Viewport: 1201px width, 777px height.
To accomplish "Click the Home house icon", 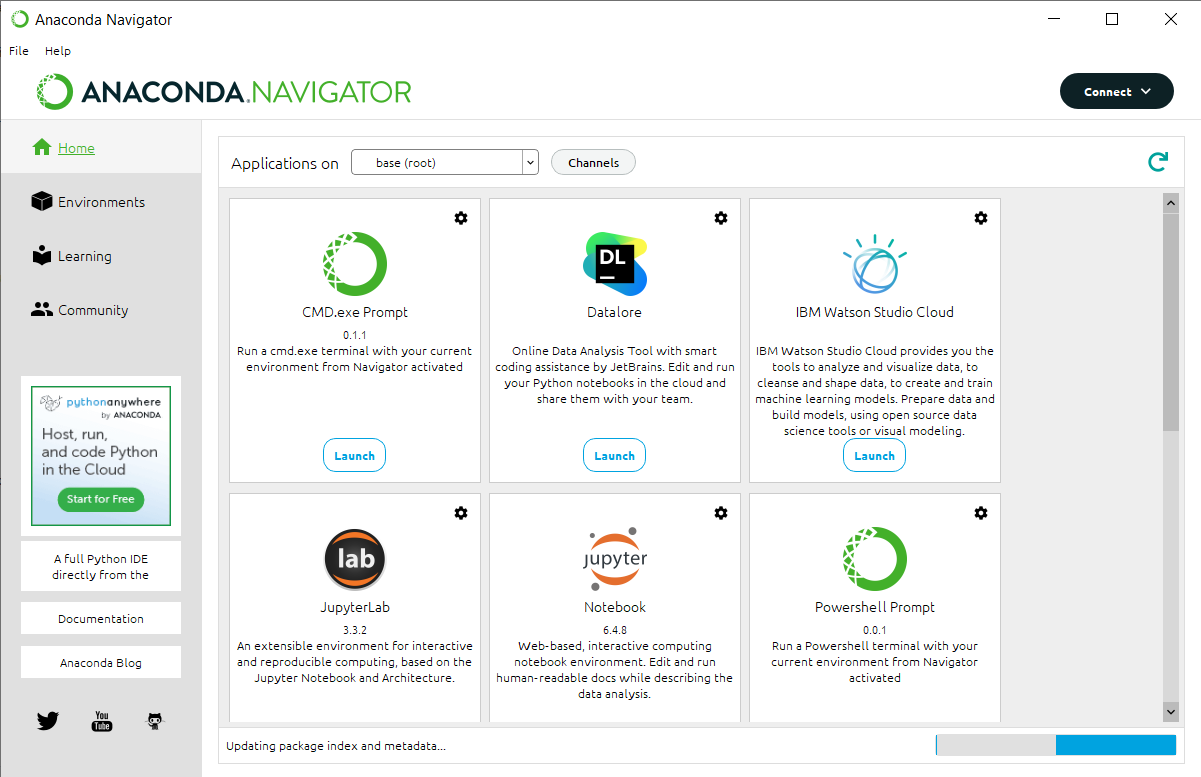I will coord(41,147).
